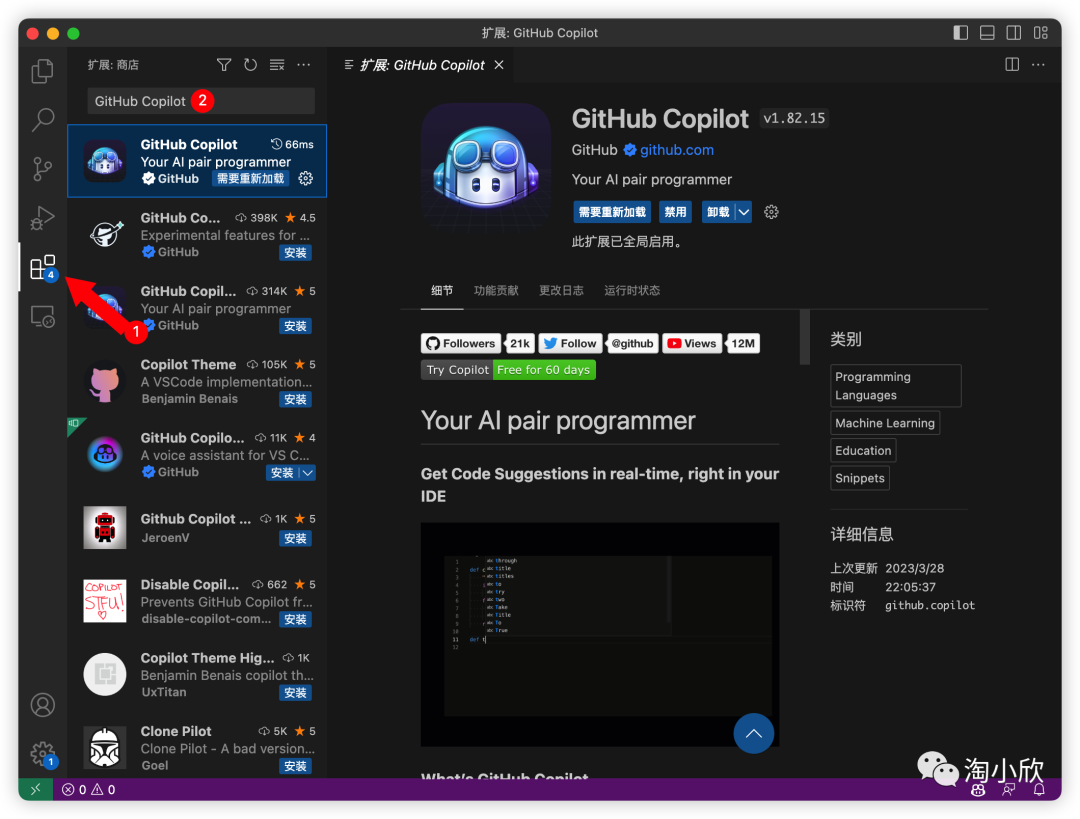Install the Experimental features GitHub Copilot extension
This screenshot has height=819, width=1080.
[x=295, y=253]
